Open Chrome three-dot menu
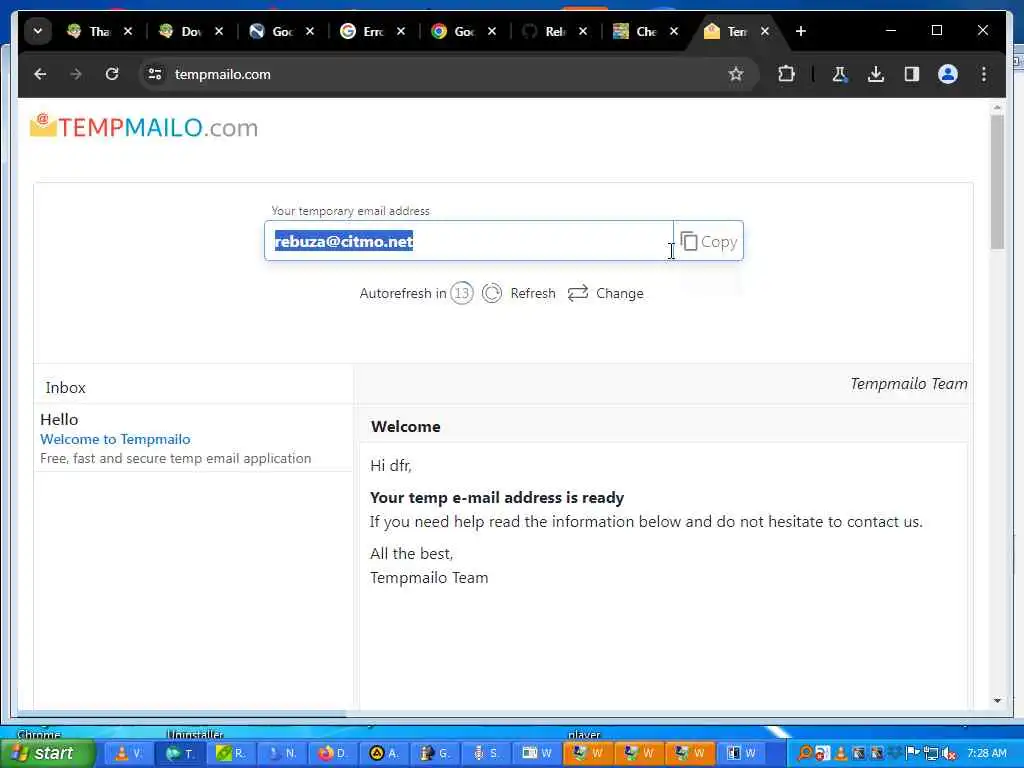 click(x=984, y=74)
